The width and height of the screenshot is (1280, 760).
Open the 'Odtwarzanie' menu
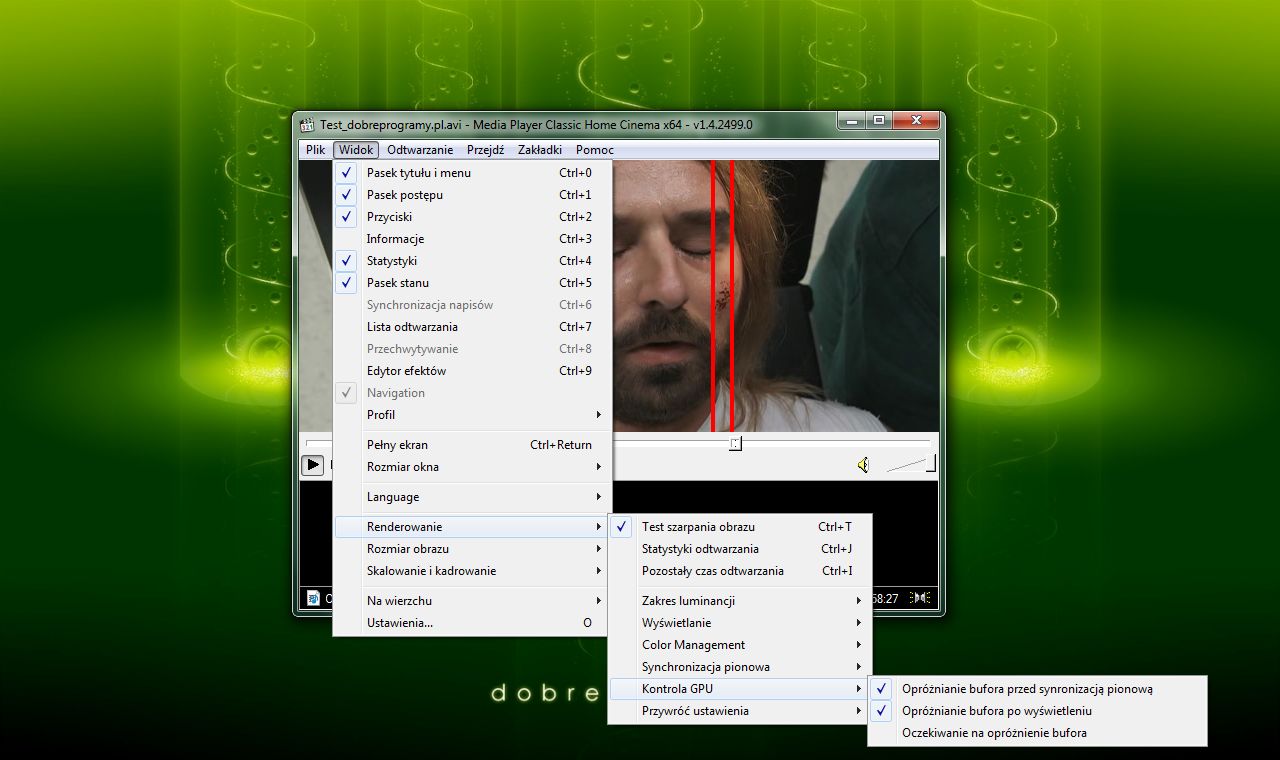pyautogui.click(x=420, y=150)
